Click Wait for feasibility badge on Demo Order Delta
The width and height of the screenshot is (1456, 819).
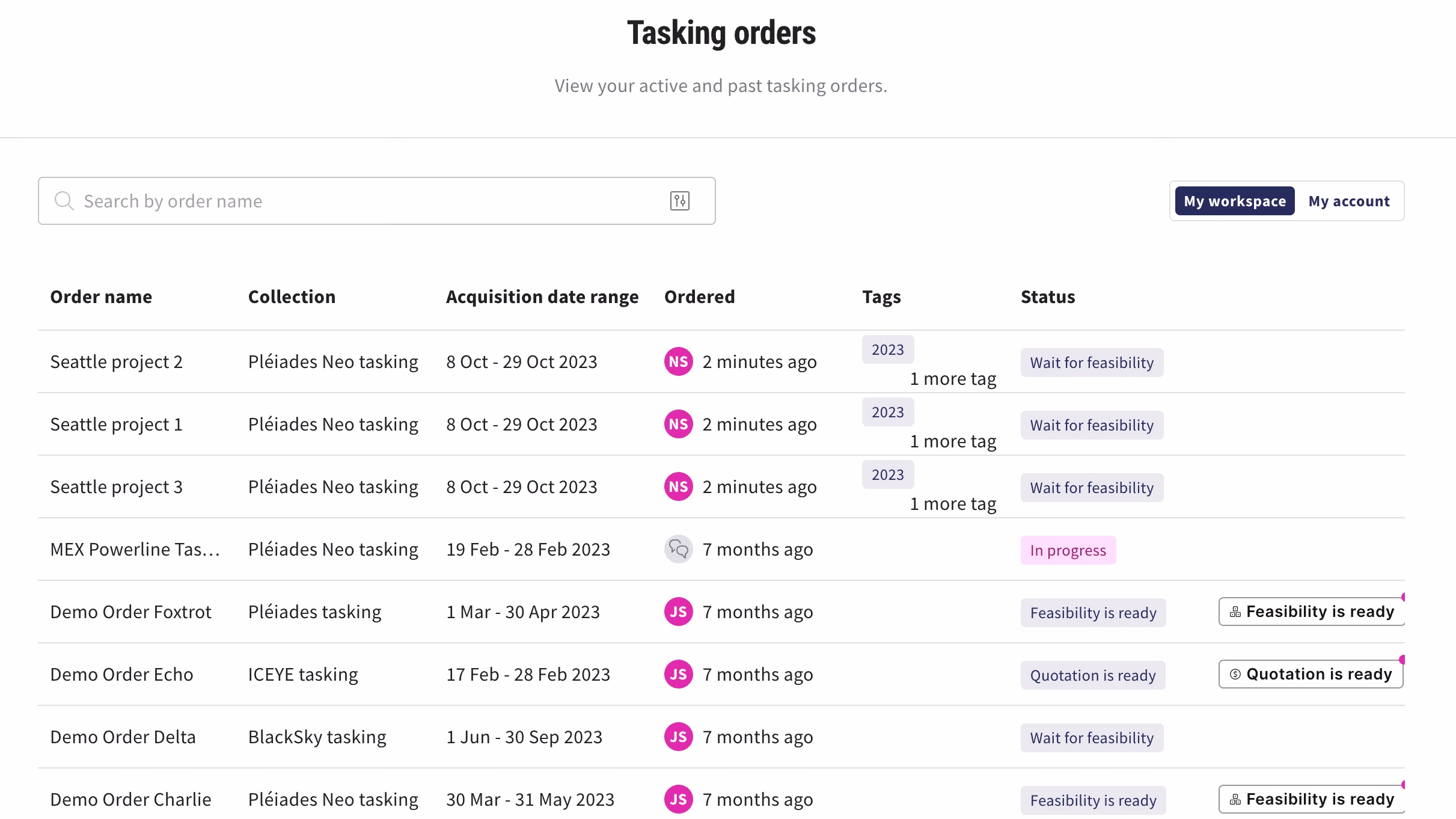pos(1092,738)
